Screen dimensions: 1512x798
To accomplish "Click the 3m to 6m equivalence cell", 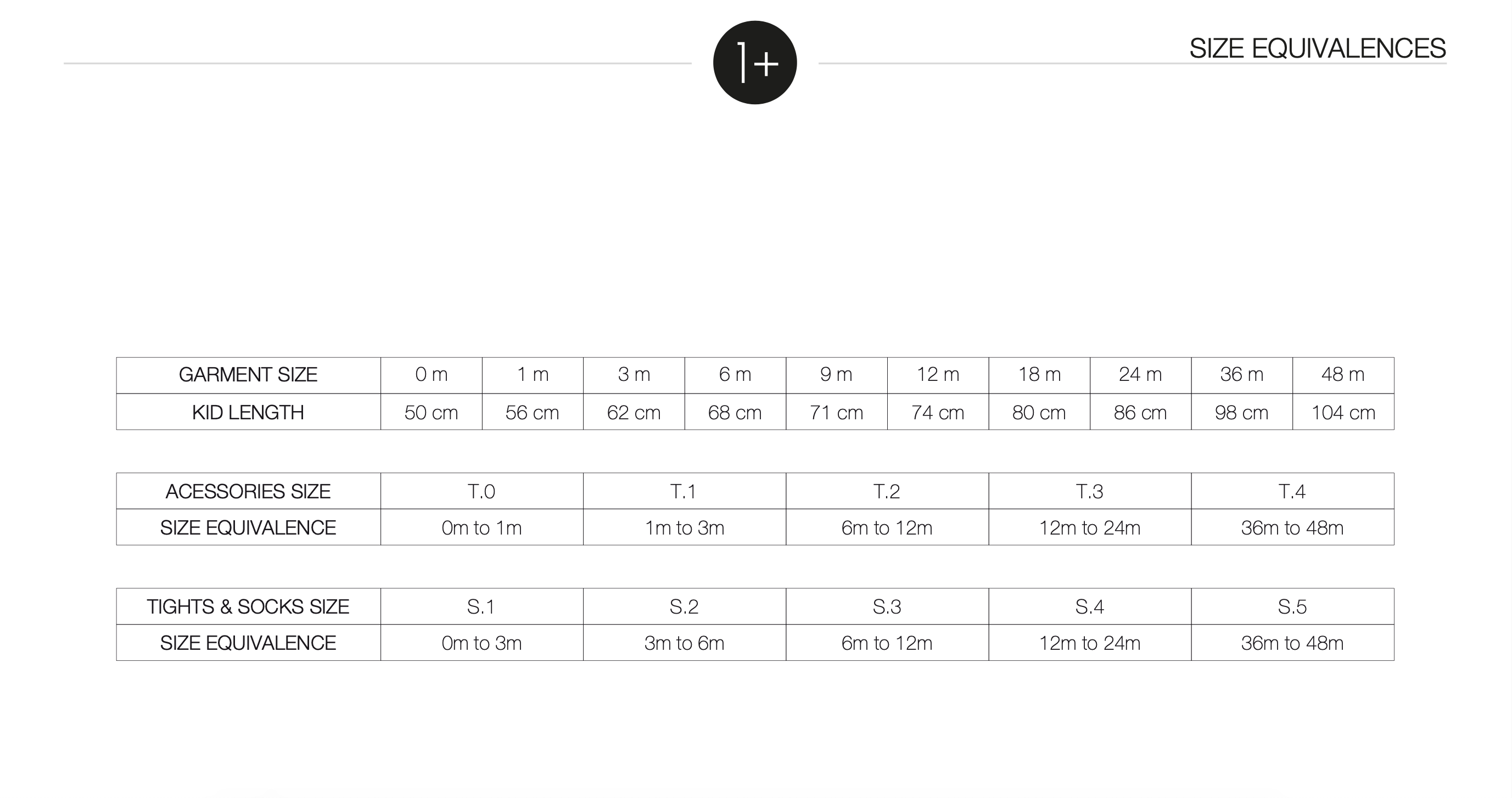I will click(685, 643).
